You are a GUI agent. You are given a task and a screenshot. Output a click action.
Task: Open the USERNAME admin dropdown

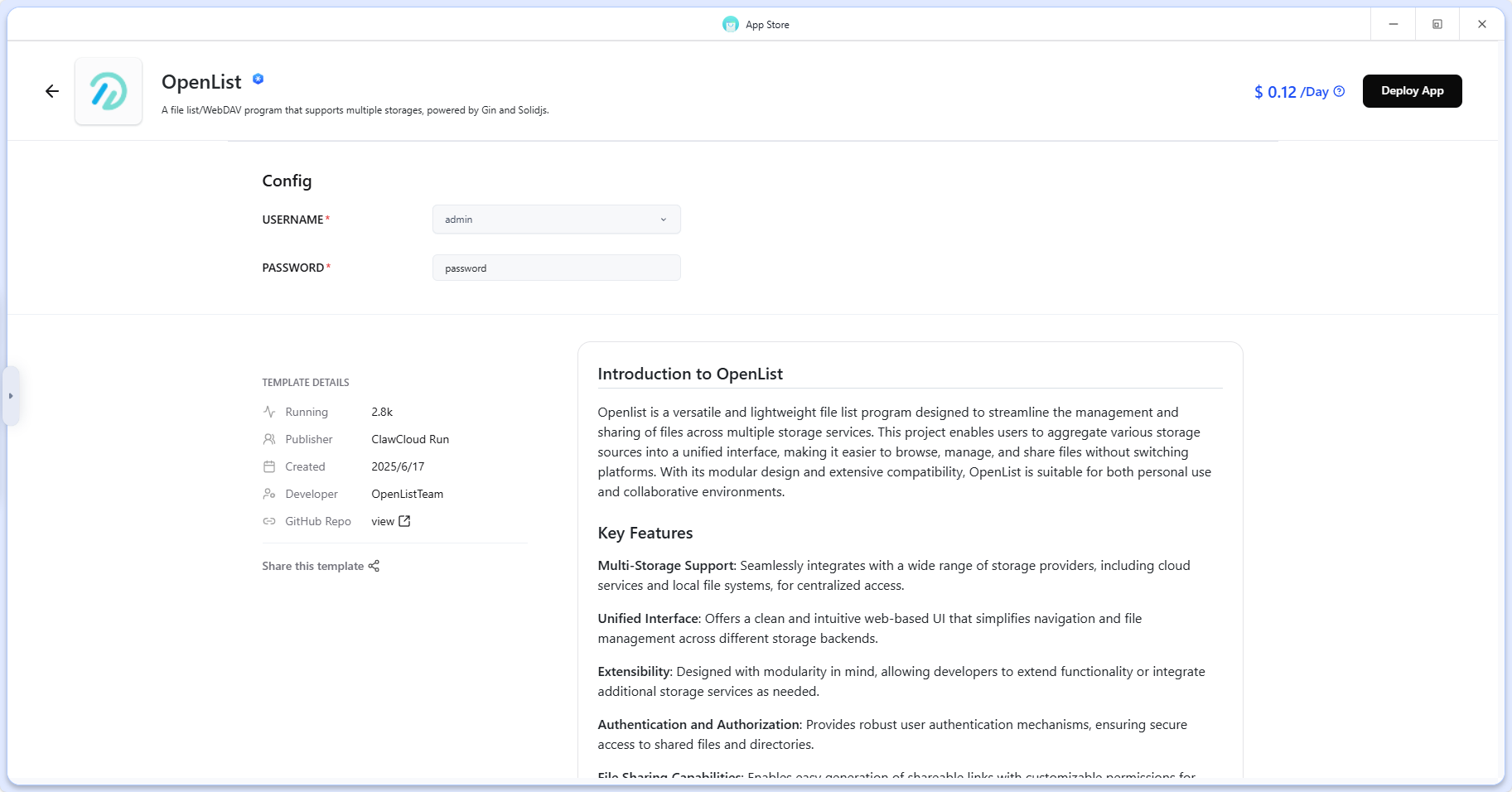[556, 220]
